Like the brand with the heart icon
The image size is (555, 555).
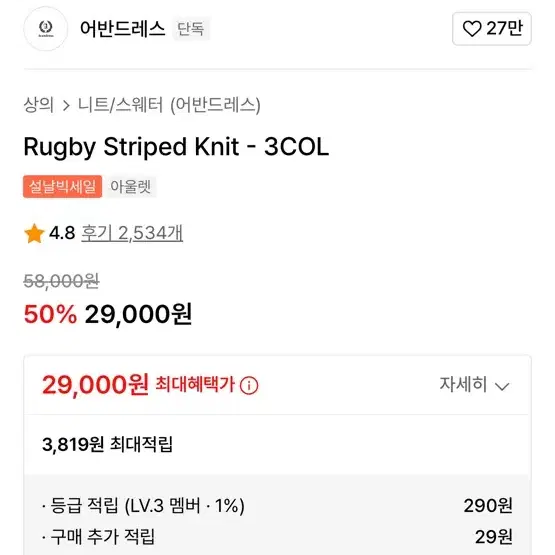472,29
